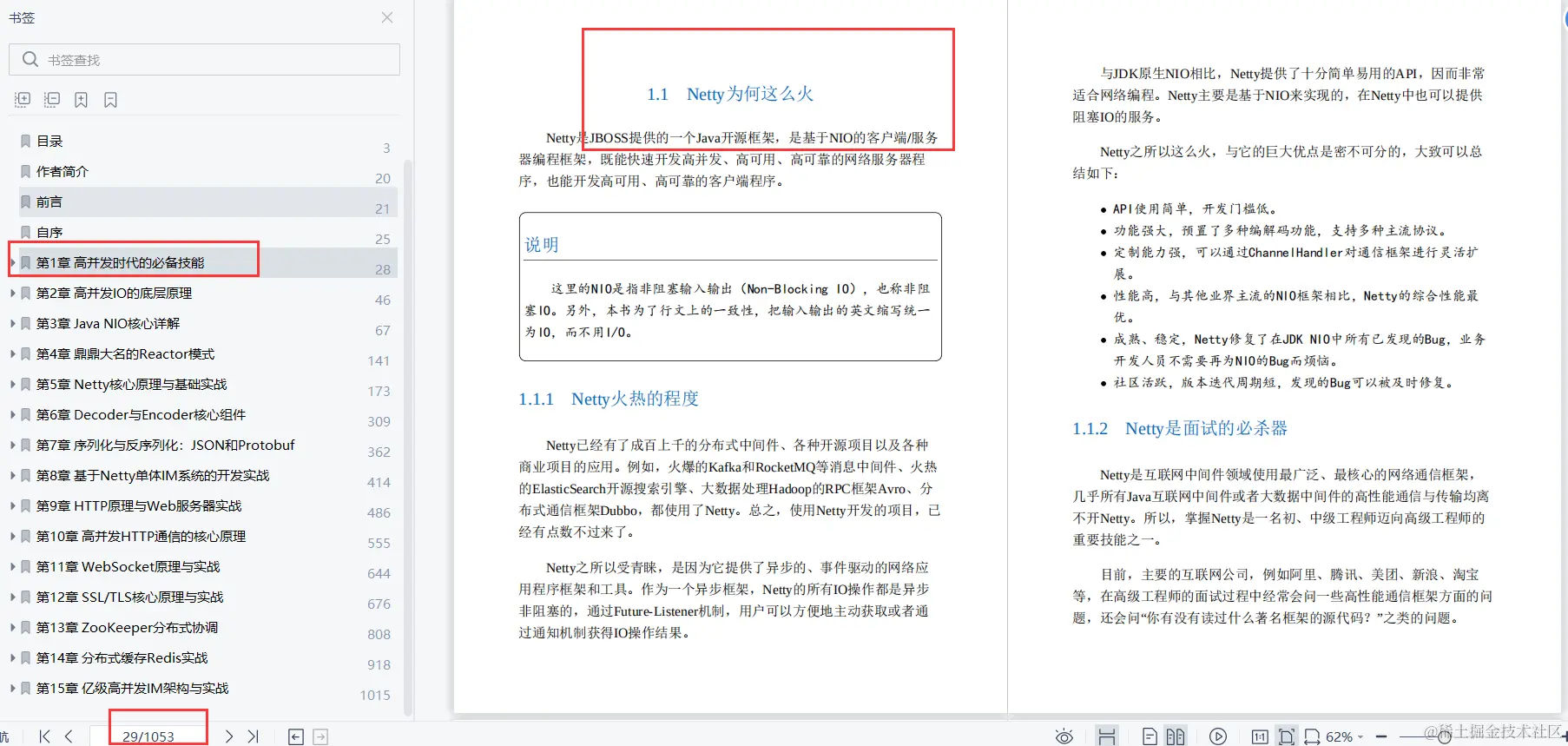The image size is (1568, 746).
Task: Click the heading 1.1.2 Netty是面试的必杀器
Action: [x=1180, y=428]
